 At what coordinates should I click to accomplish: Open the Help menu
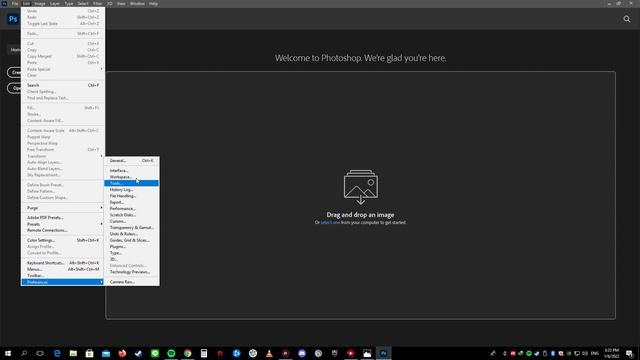click(x=153, y=3)
